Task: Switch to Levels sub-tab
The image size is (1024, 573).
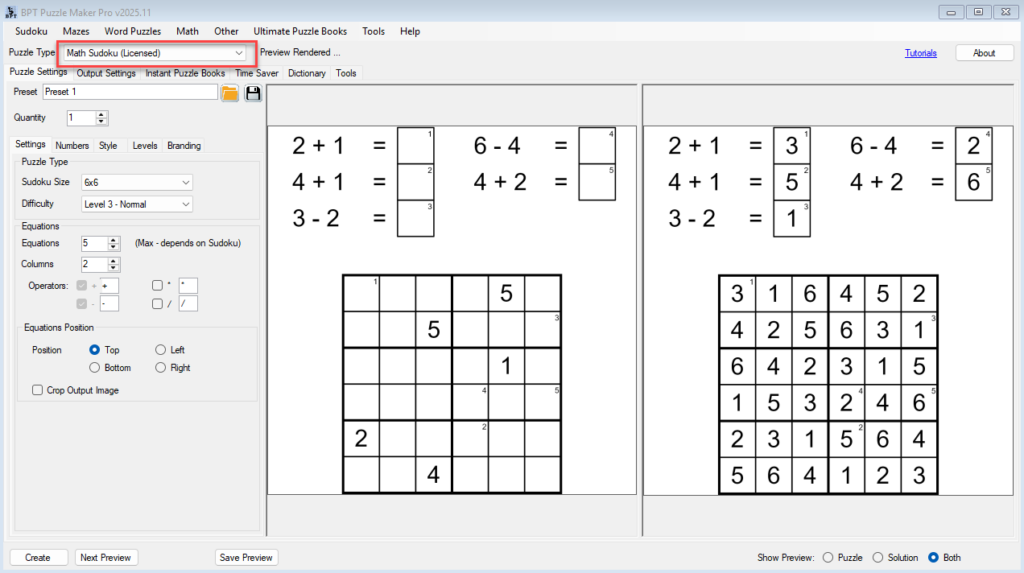Action: 145,146
